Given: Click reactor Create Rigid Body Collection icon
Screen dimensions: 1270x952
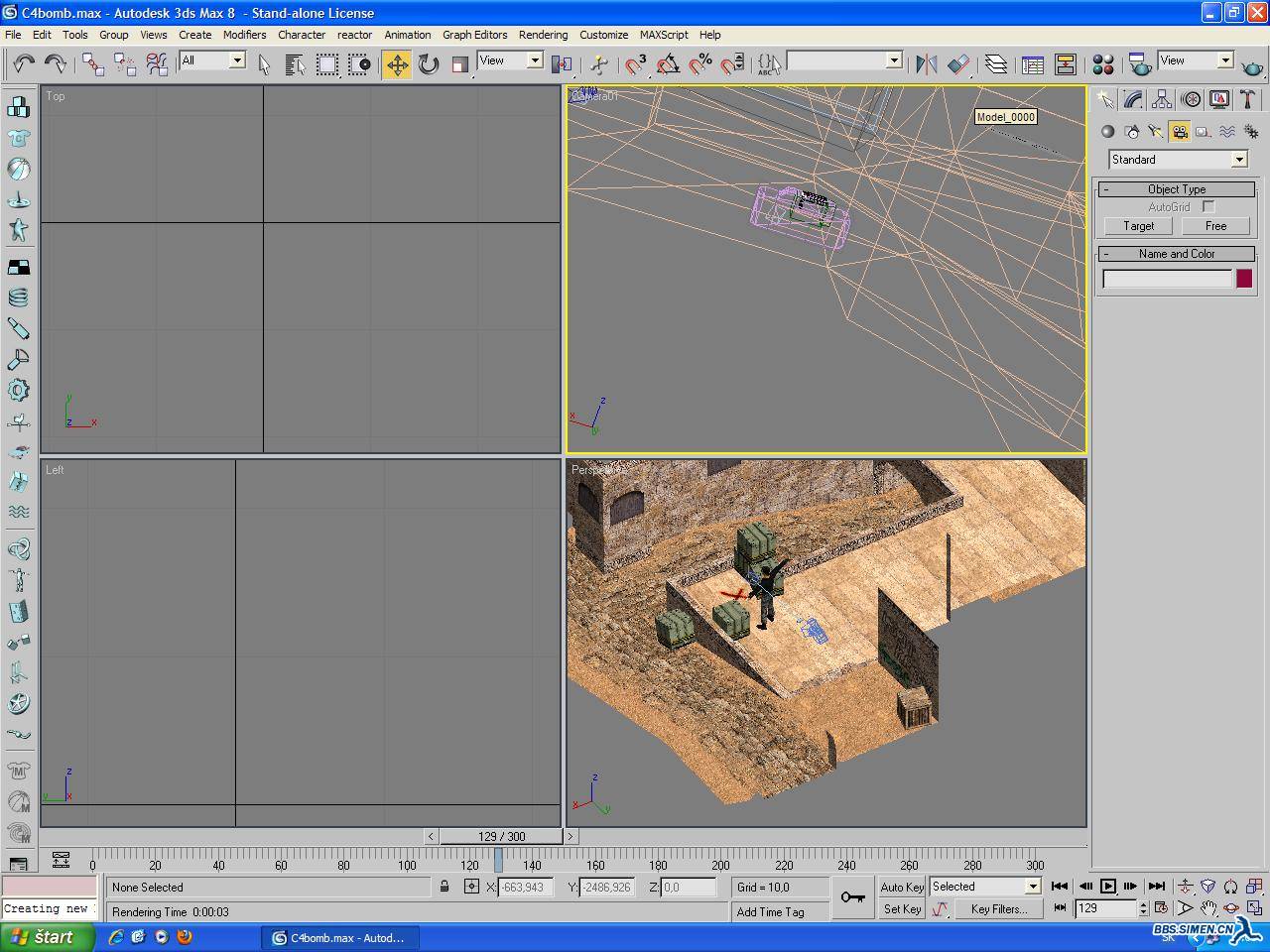Looking at the screenshot, I should (x=18, y=106).
